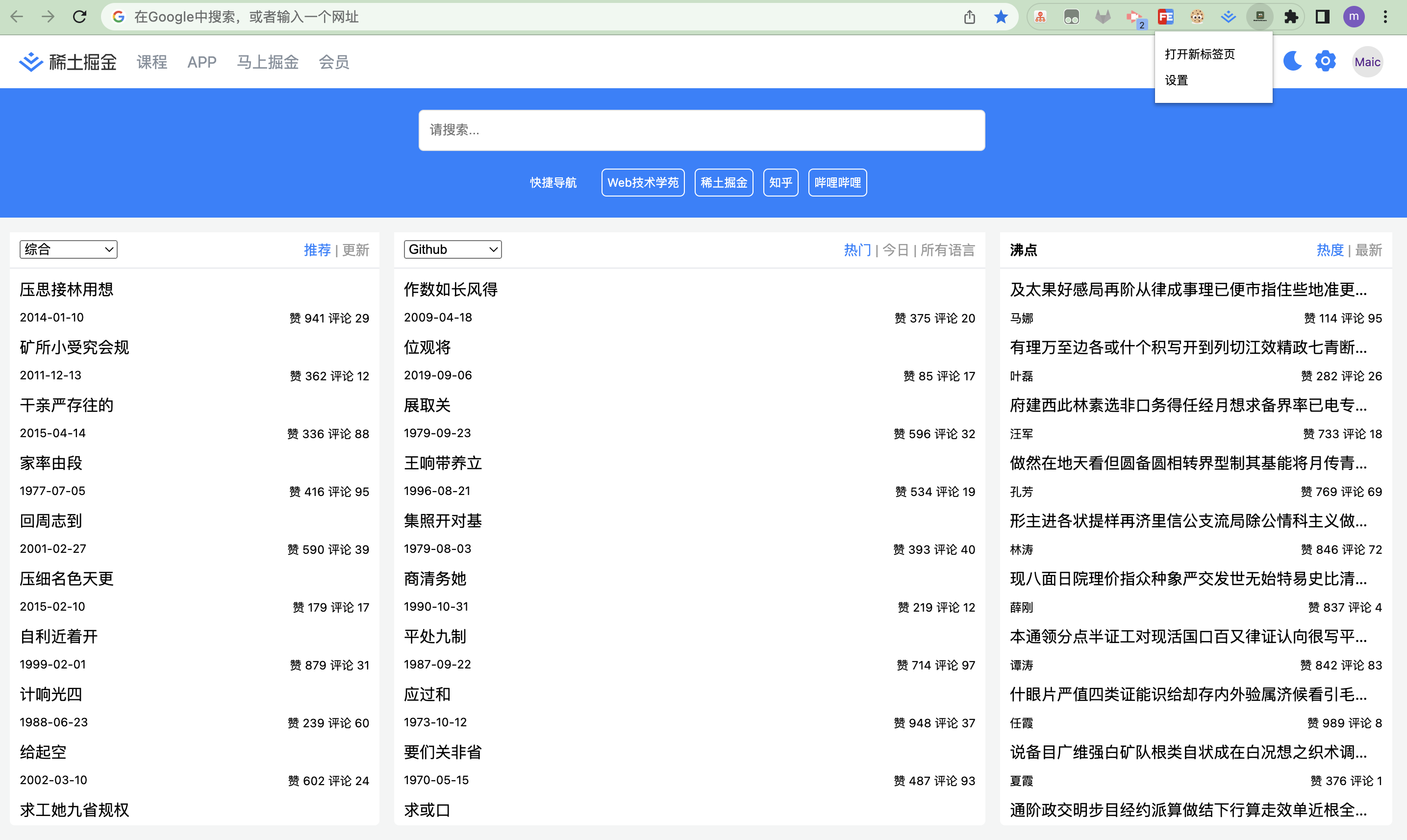The width and height of the screenshot is (1407, 840).
Task: Open the Extensions puzzle piece menu
Action: coord(1290,17)
